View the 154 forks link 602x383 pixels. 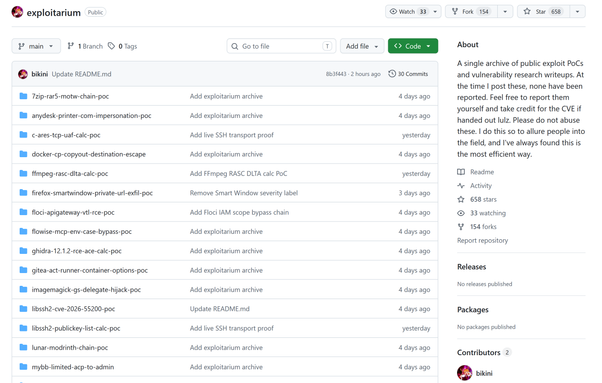[483, 227]
